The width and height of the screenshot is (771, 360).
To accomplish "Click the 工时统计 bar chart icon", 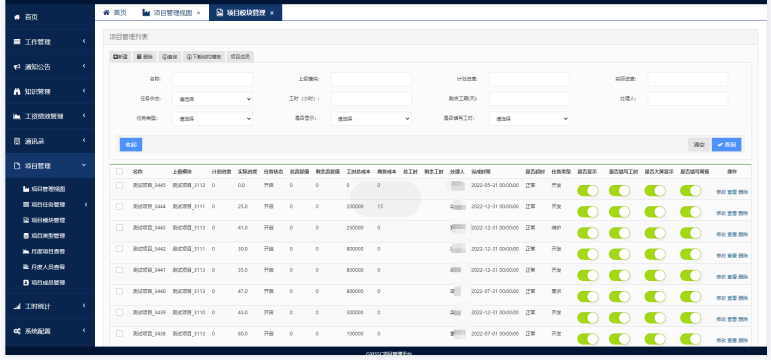I will tap(17, 306).
